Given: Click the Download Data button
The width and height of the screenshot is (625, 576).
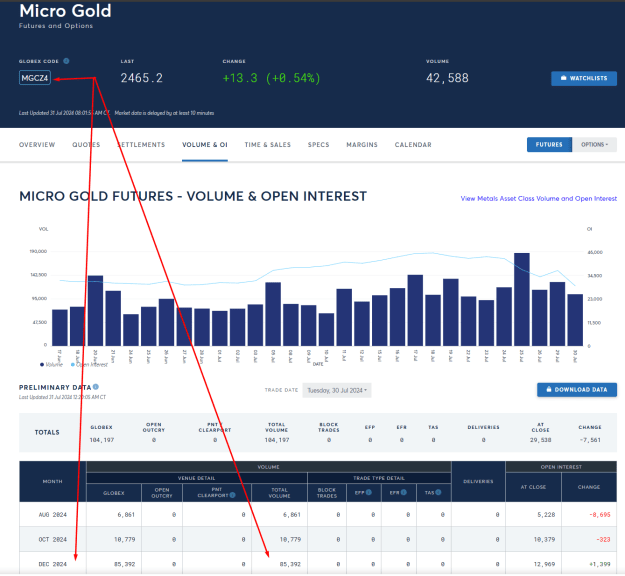Looking at the screenshot, I should point(577,389).
